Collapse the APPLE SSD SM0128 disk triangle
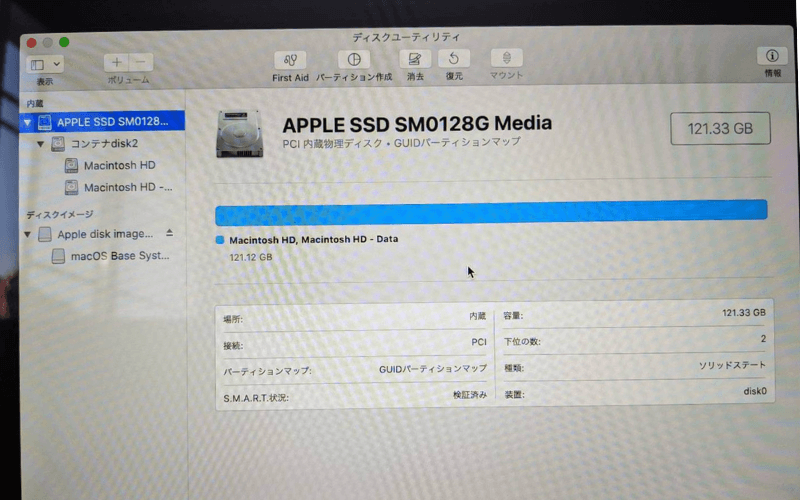The width and height of the screenshot is (800, 500). tap(28, 122)
